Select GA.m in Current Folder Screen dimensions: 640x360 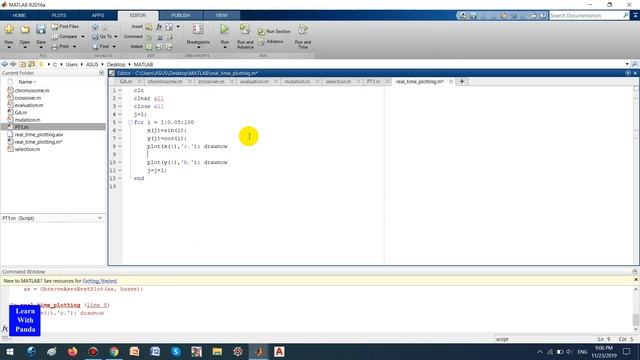coord(21,113)
